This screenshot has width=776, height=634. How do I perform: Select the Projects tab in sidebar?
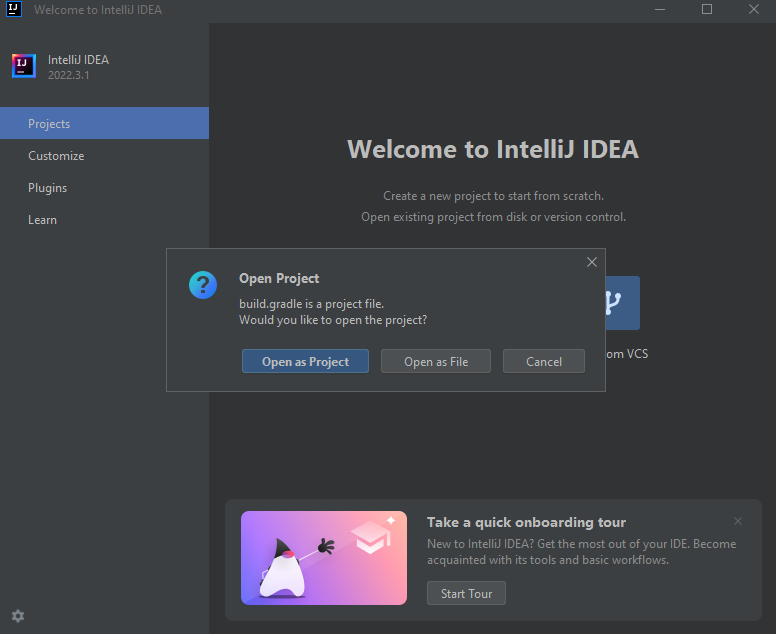[104, 123]
